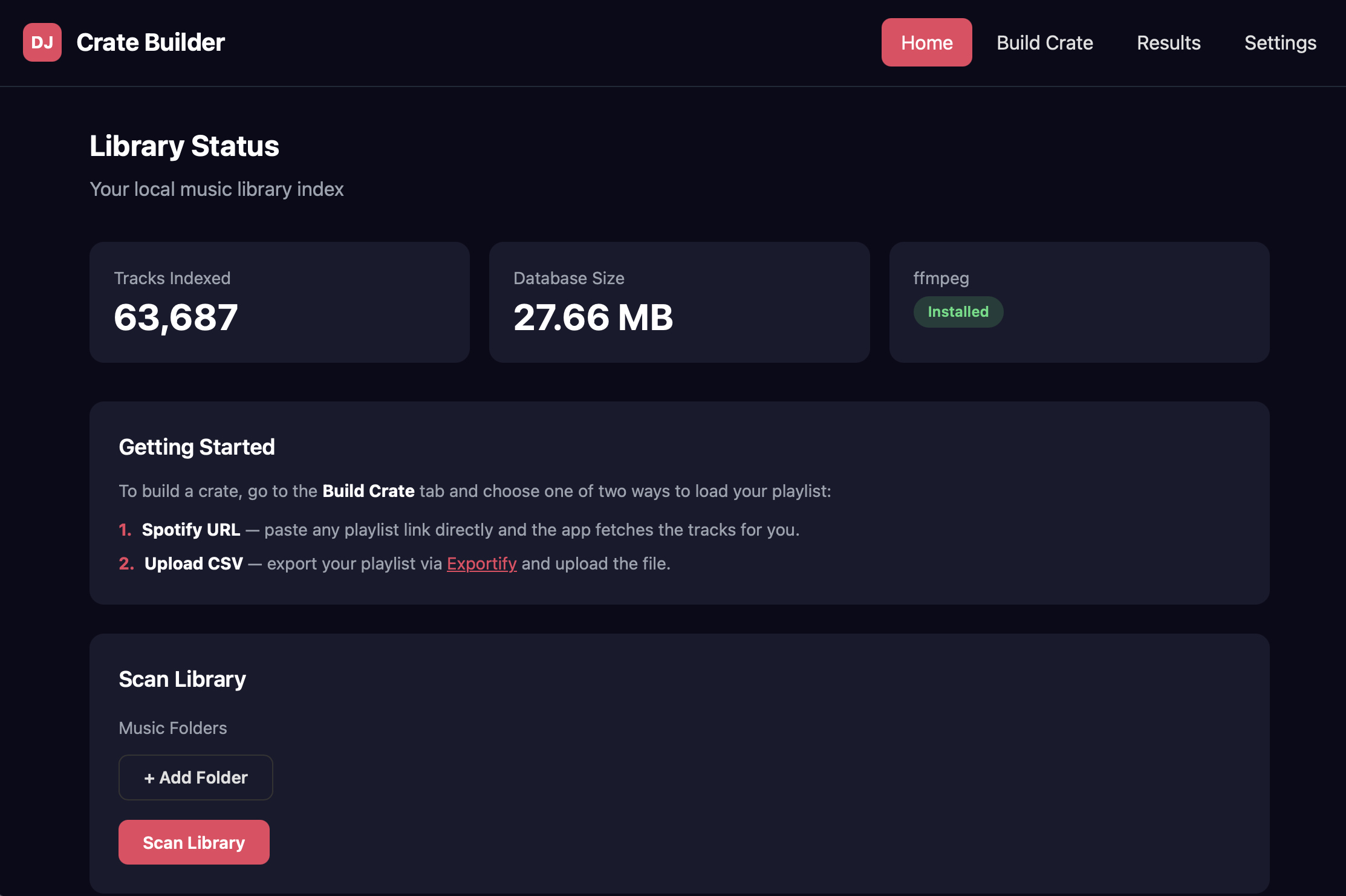The width and height of the screenshot is (1346, 896).
Task: Click the Scan Library section heading
Action: coord(182,679)
